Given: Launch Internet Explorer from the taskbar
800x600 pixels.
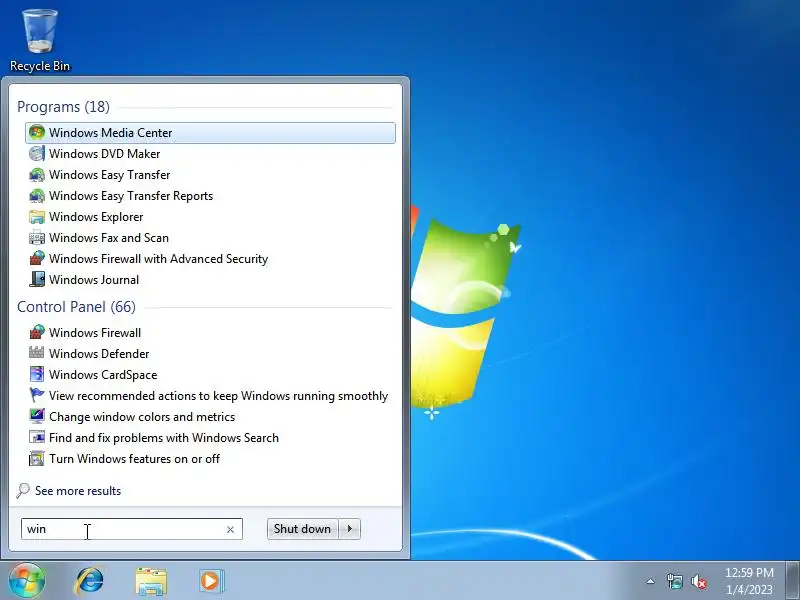Looking at the screenshot, I should (90, 581).
